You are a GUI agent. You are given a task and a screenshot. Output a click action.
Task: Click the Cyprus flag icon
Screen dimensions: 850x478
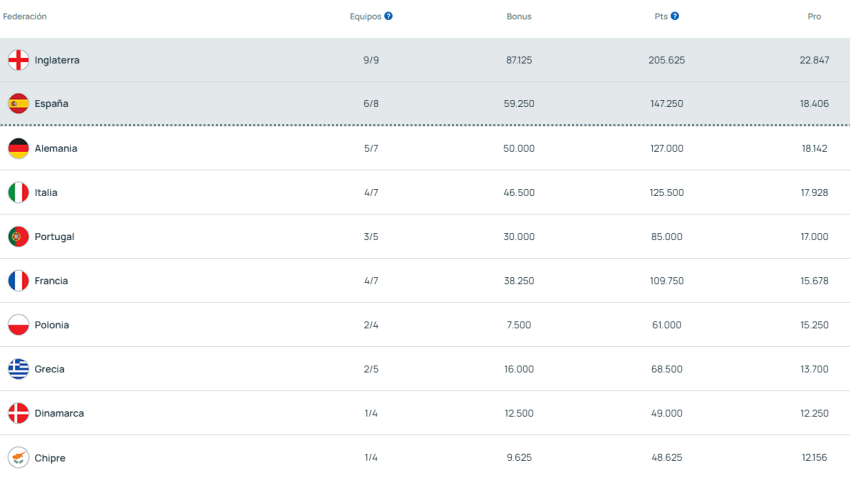pos(18,458)
